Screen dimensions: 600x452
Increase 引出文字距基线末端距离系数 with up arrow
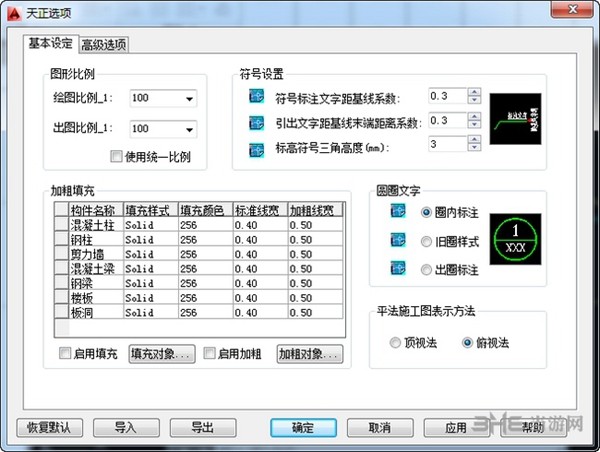click(x=474, y=116)
